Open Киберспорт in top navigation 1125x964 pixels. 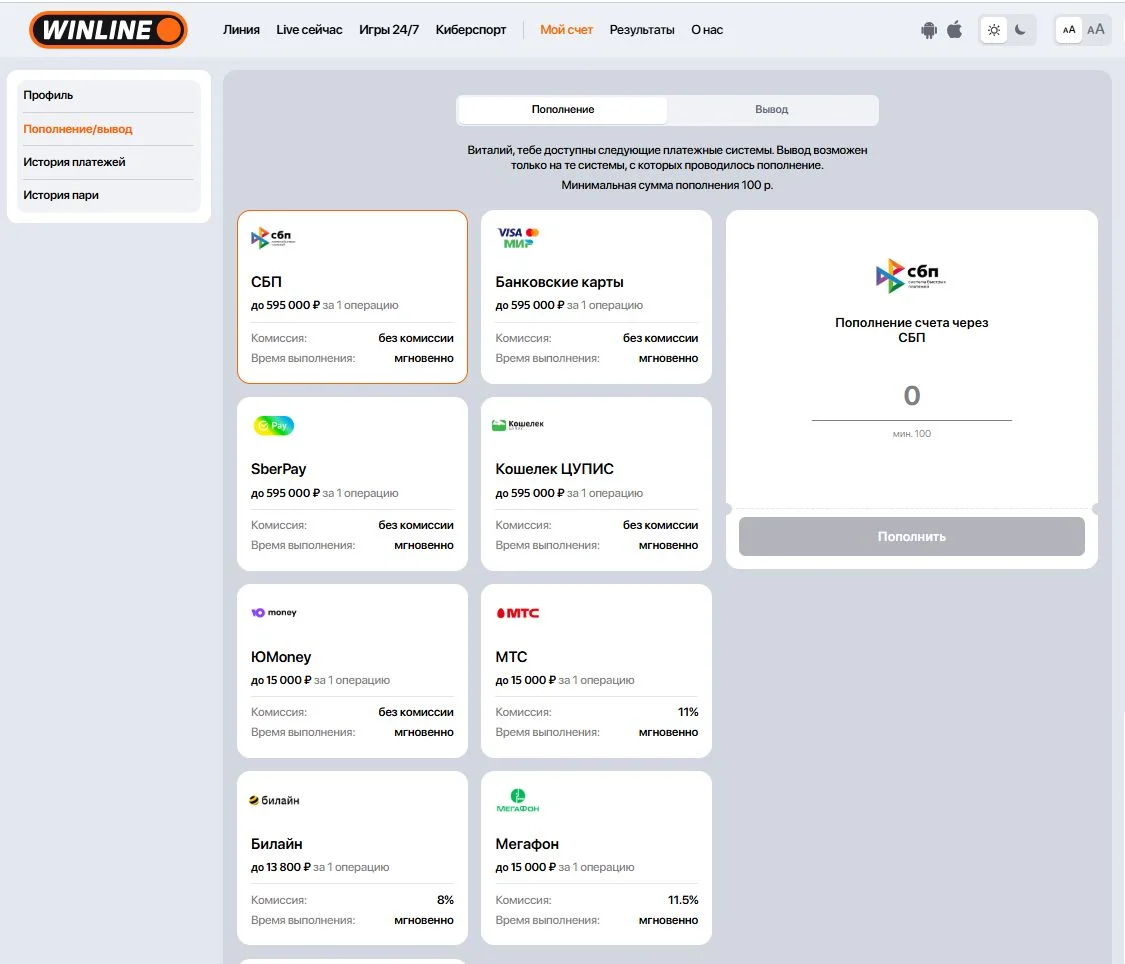click(x=471, y=30)
